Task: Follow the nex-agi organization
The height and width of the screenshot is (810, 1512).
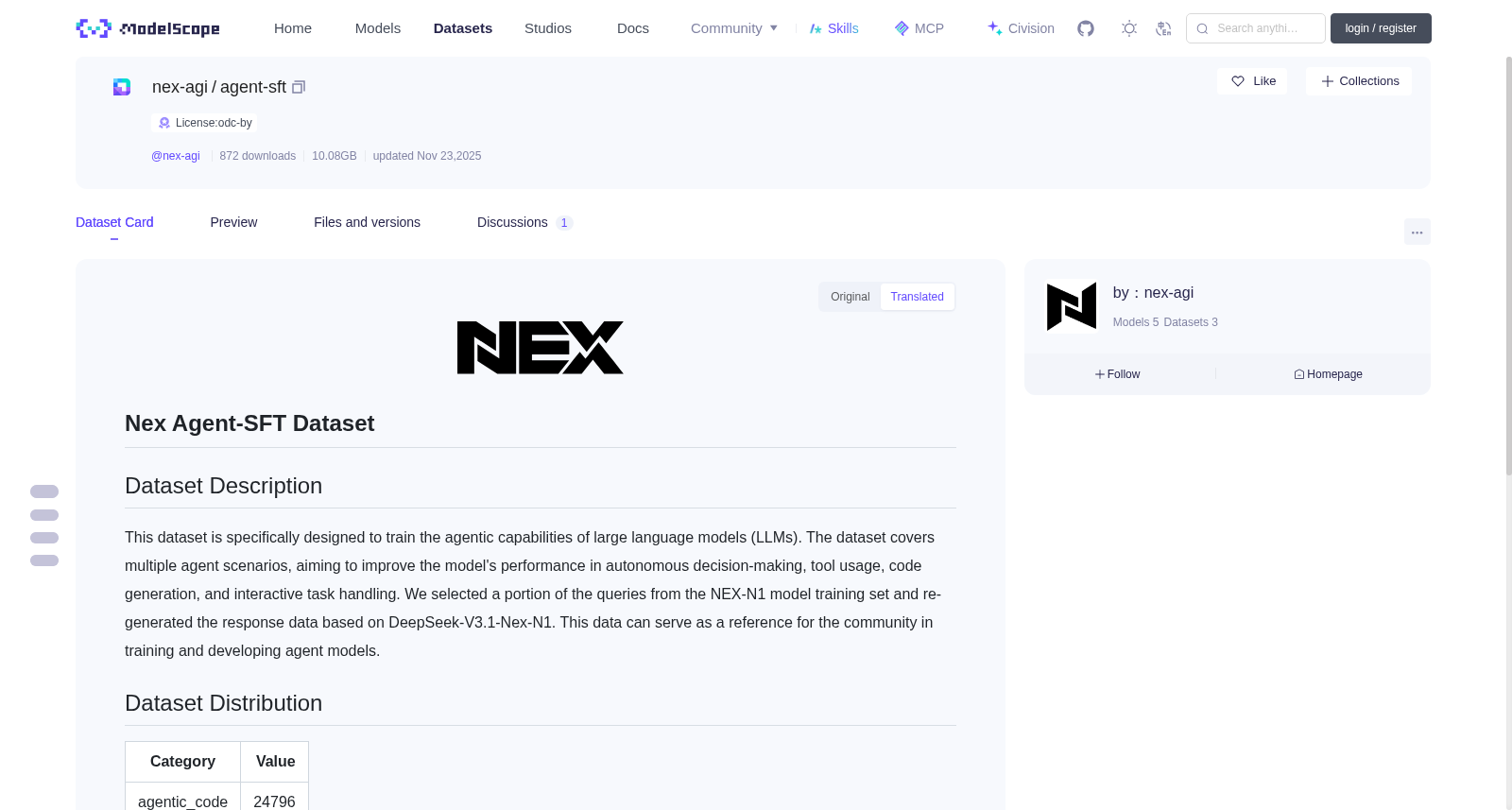Action: (x=1117, y=374)
